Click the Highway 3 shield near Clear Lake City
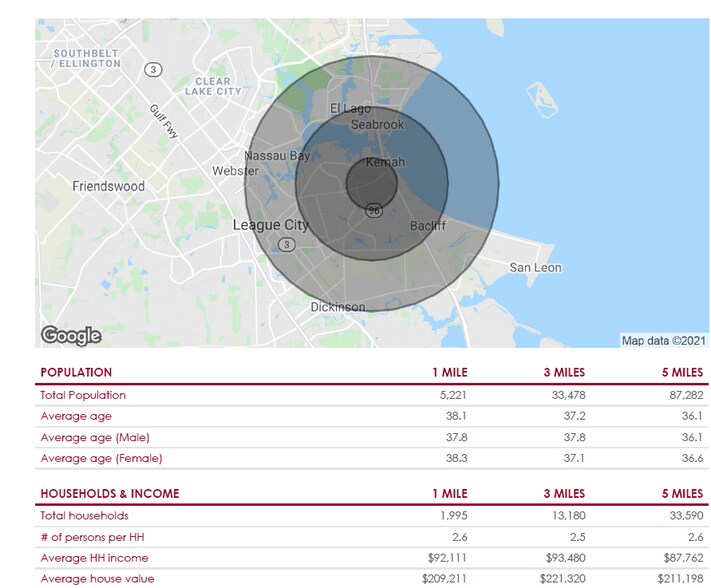The height and width of the screenshot is (588, 711). [152, 69]
